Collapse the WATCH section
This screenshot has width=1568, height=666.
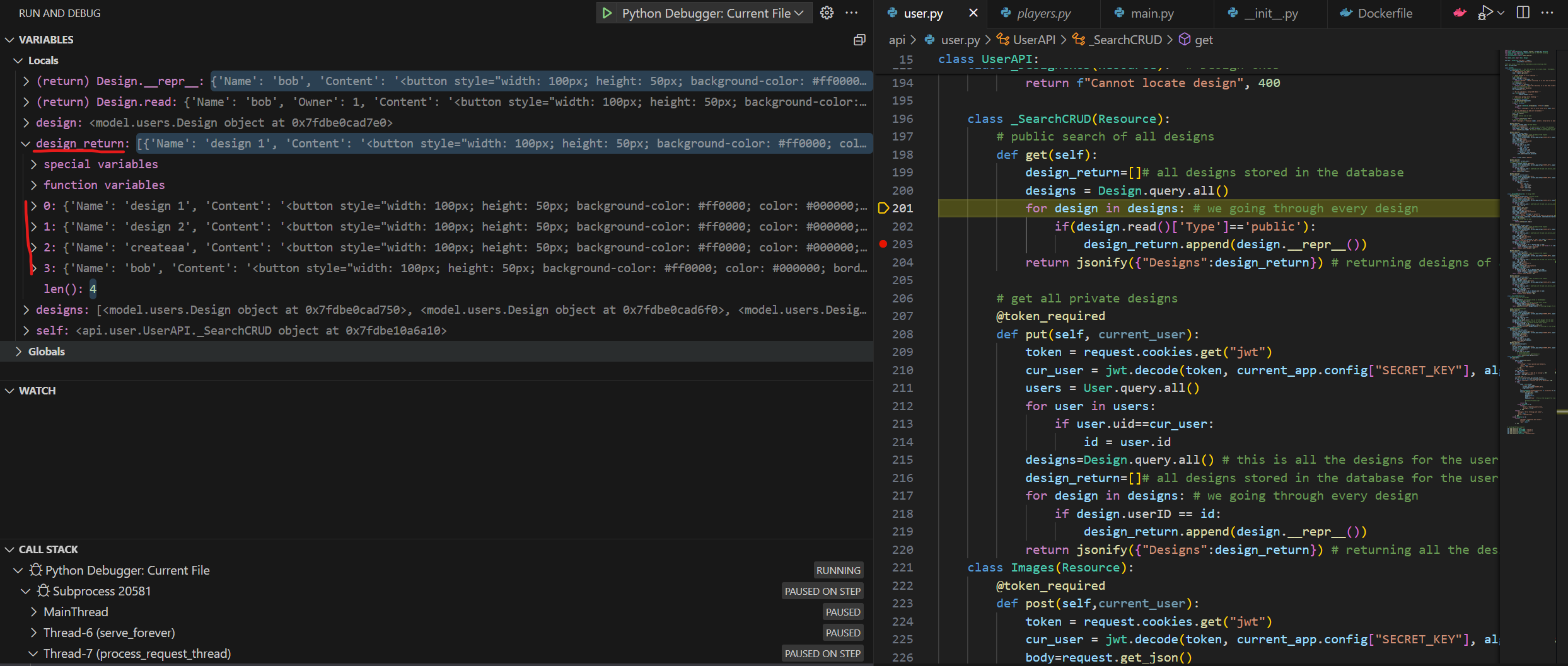[x=10, y=391]
